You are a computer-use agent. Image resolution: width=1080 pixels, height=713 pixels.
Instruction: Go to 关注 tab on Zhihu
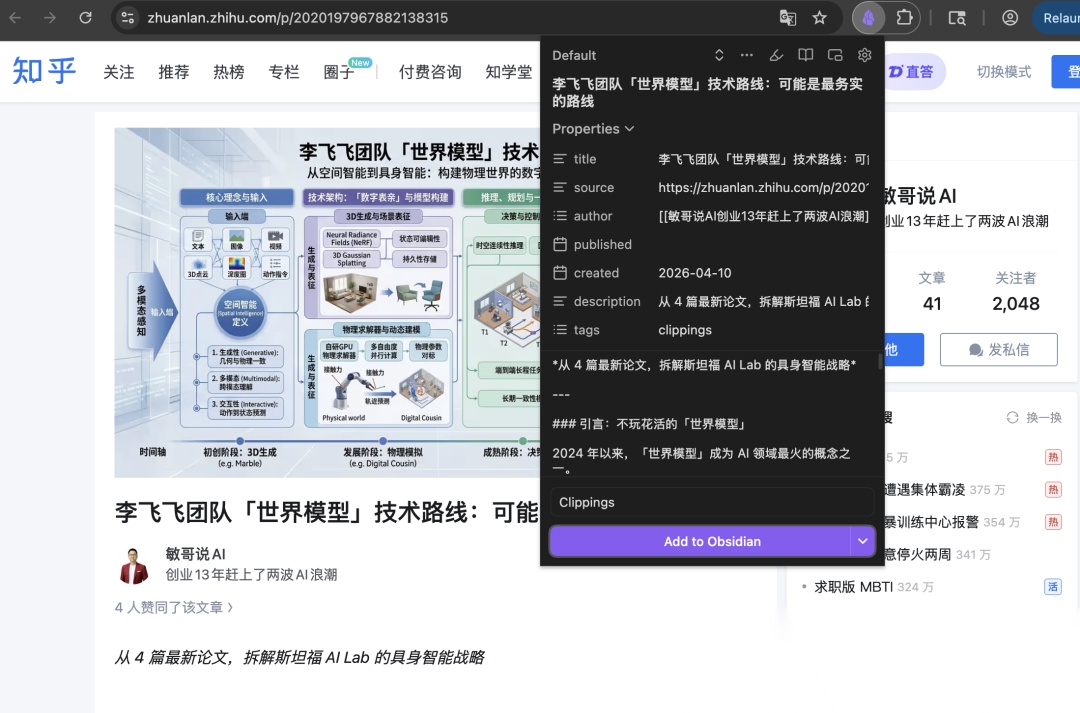pos(118,72)
